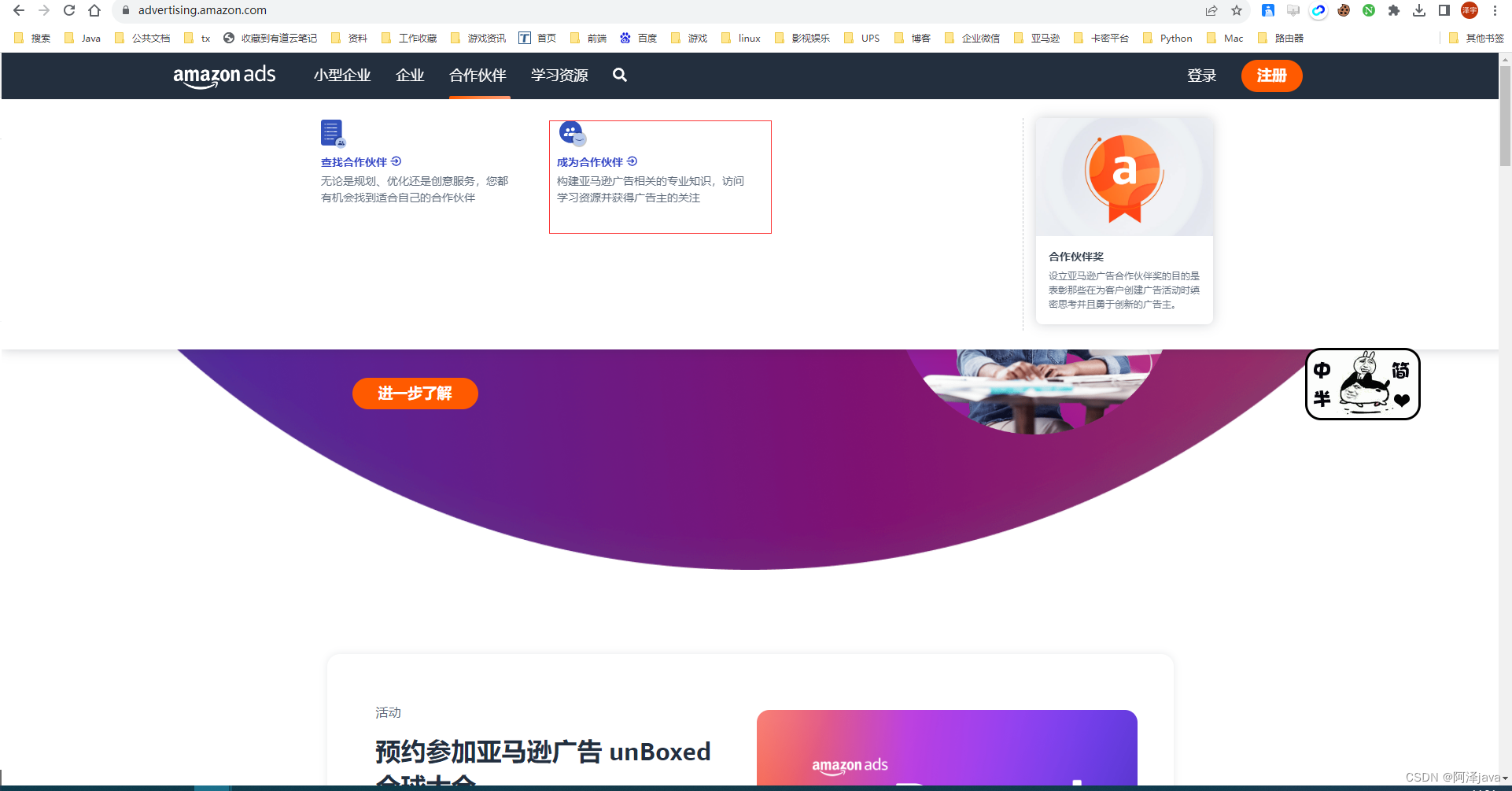The width and height of the screenshot is (1512, 791).
Task: Open the Python bookmark folder
Action: (x=1167, y=38)
